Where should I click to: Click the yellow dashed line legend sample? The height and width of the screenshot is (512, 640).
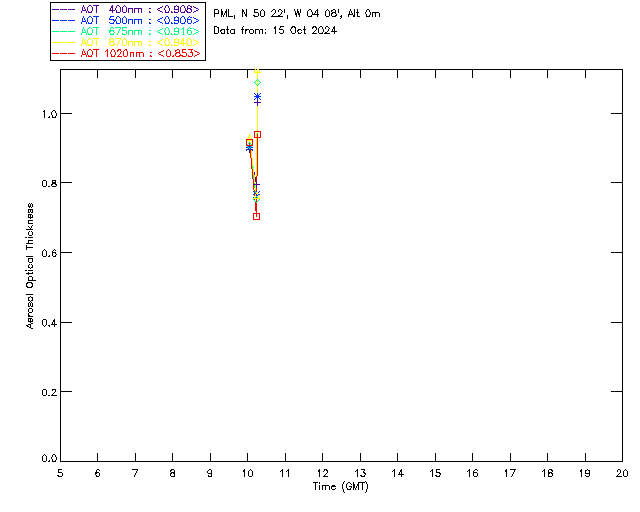(x=64, y=42)
